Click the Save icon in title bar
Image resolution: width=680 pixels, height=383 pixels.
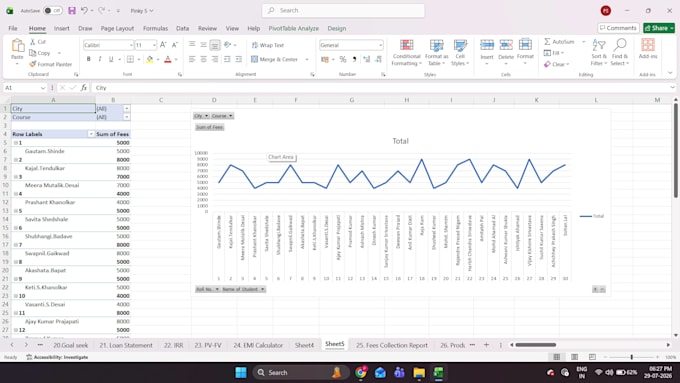(x=72, y=10)
